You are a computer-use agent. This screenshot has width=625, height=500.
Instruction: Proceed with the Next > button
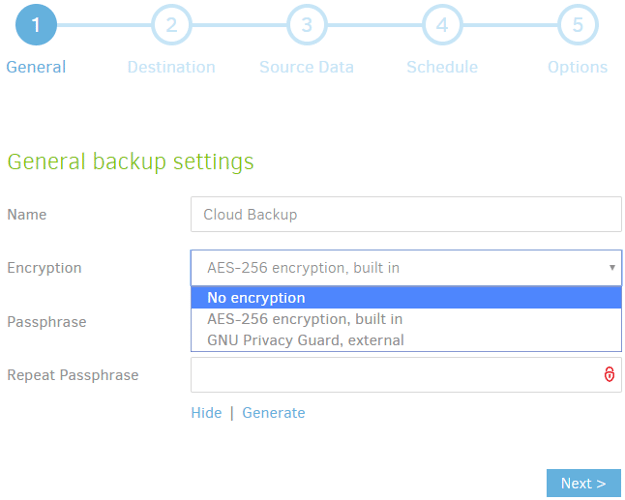coord(584,483)
